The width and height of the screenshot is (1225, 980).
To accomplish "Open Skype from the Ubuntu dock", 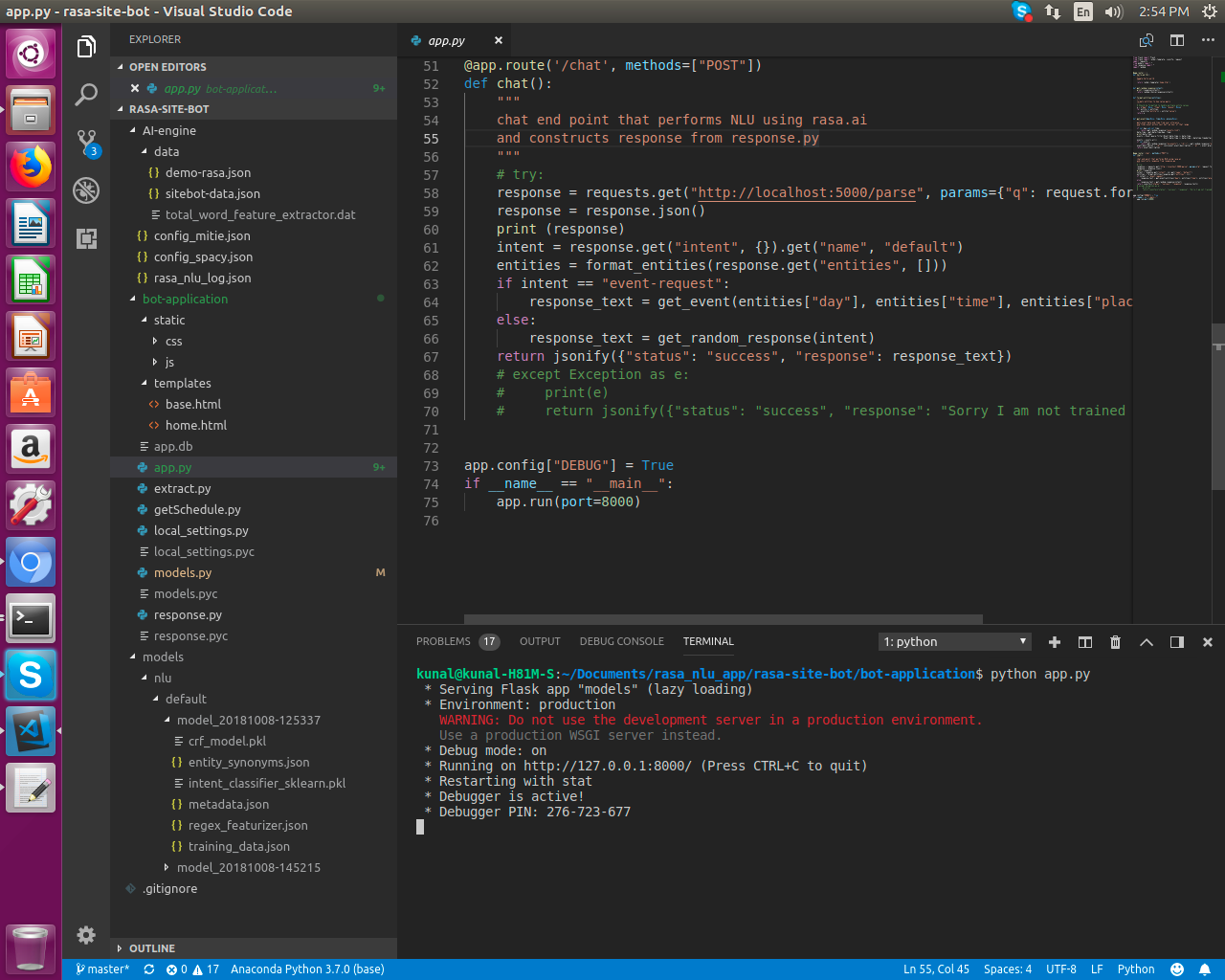I will pos(31,676).
